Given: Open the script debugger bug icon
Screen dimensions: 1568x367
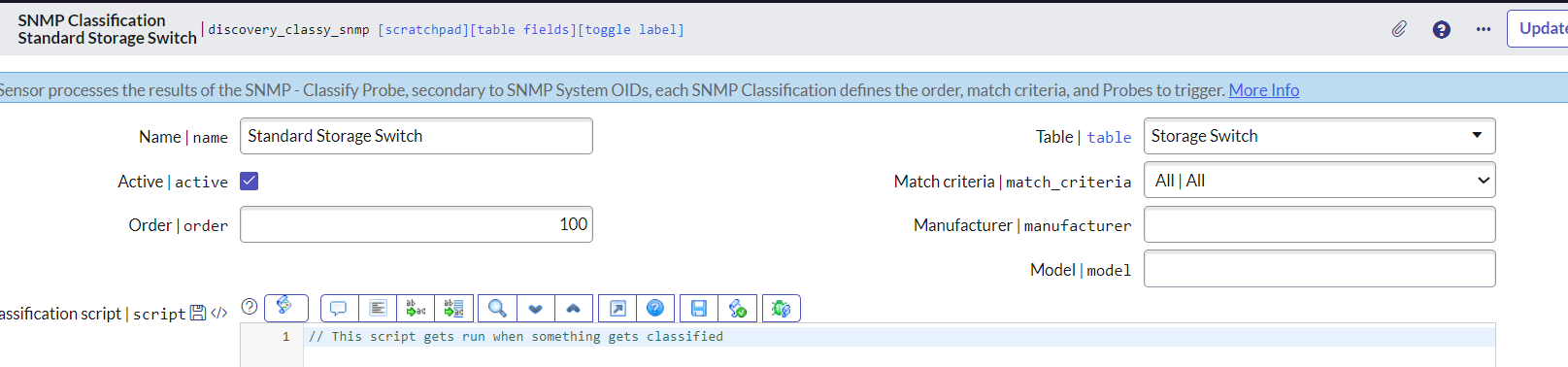Looking at the screenshot, I should pyautogui.click(x=781, y=309).
